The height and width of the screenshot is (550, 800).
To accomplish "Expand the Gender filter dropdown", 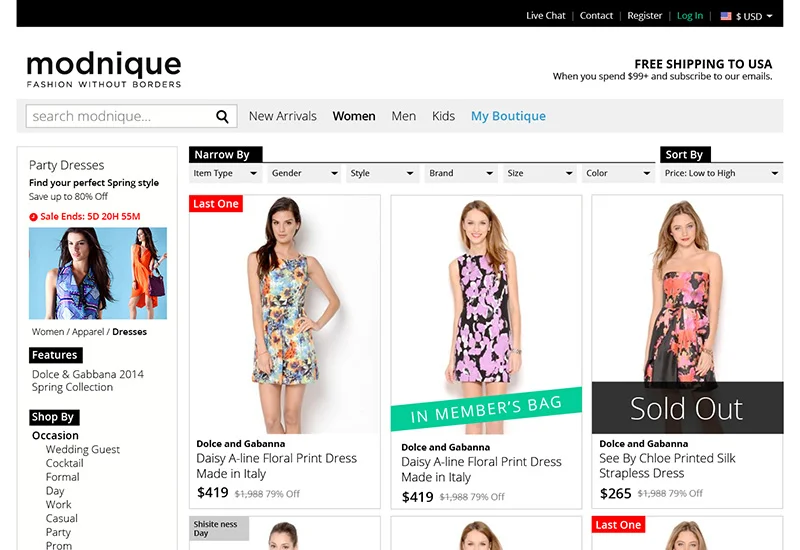I will [x=304, y=173].
